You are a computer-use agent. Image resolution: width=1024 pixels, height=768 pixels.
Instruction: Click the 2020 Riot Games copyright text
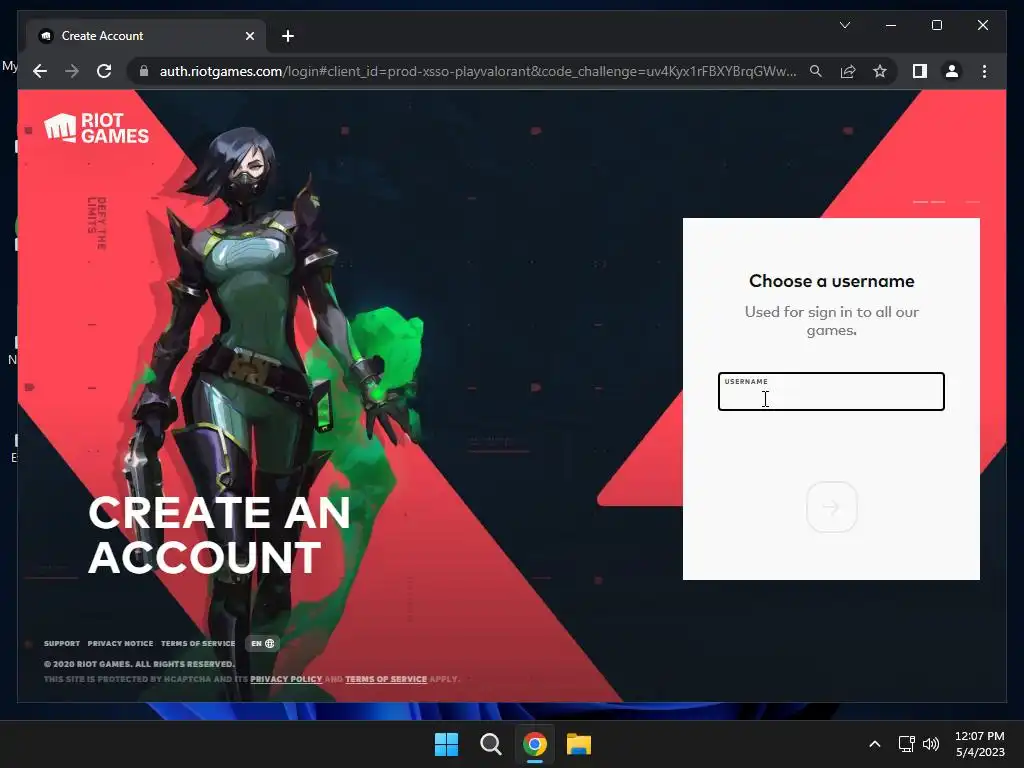[138, 664]
